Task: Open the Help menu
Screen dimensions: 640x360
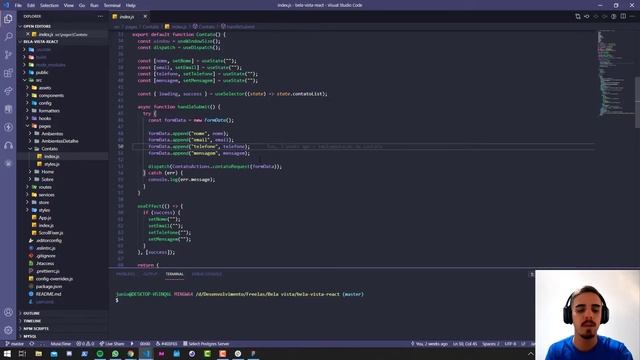Action: pyautogui.click(x=131, y=5)
